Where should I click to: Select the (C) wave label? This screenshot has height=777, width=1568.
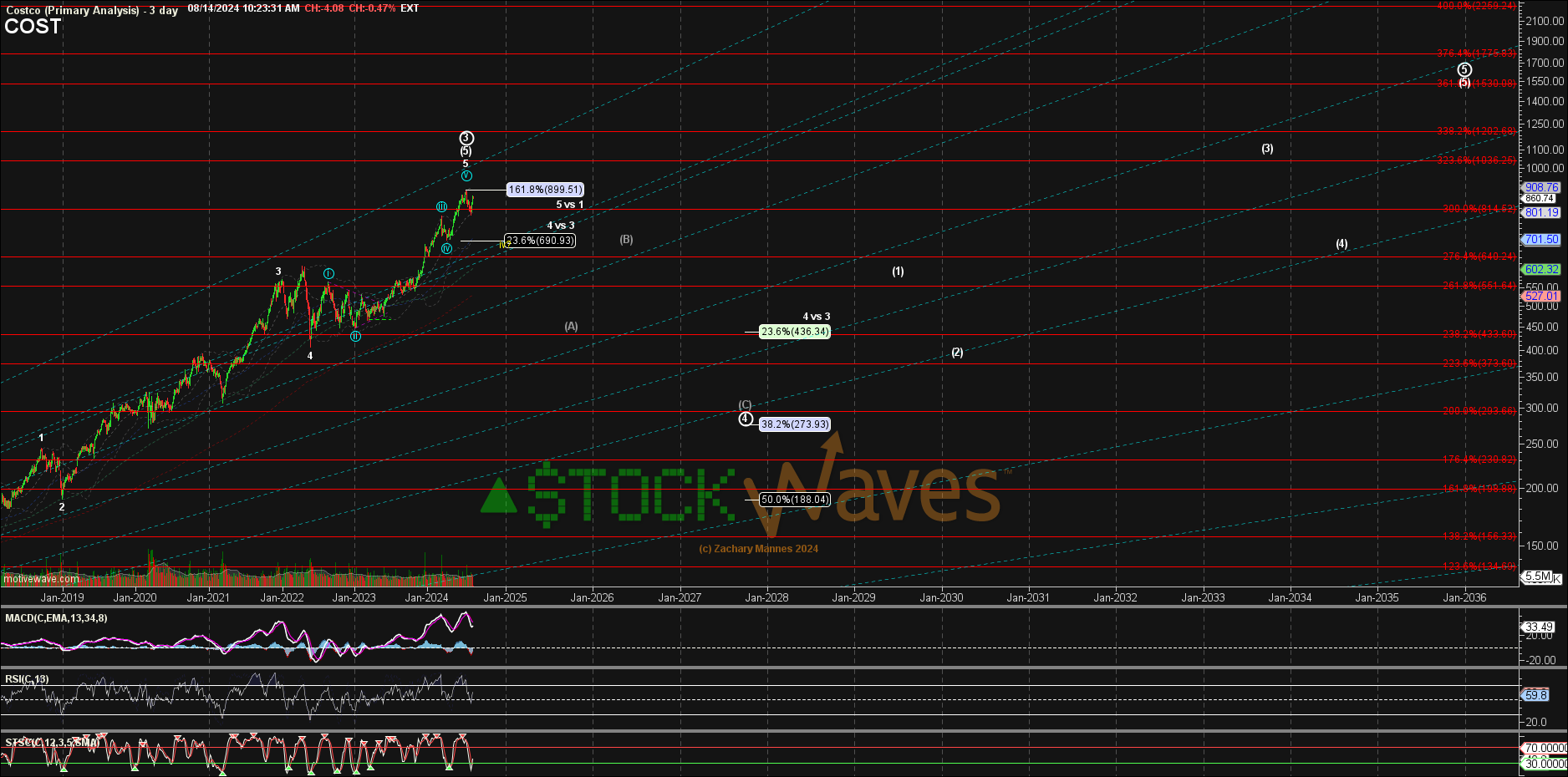(x=745, y=405)
